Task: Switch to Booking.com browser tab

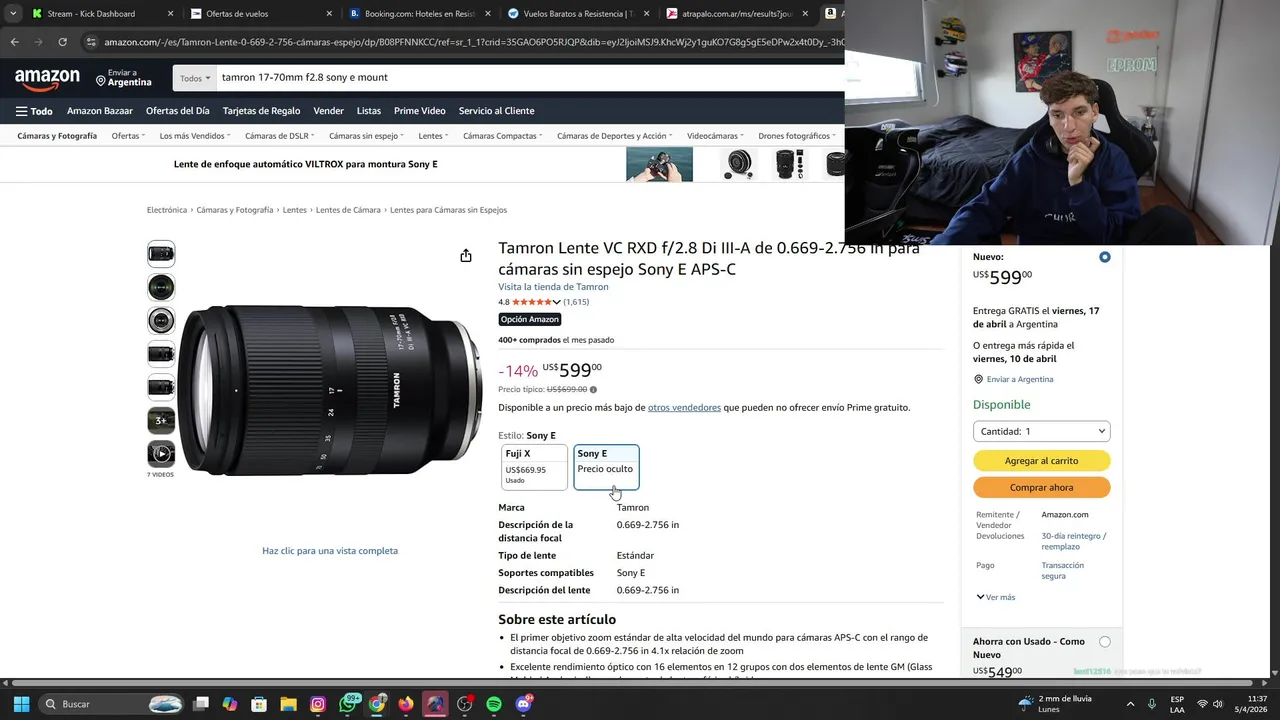Action: 412,14
